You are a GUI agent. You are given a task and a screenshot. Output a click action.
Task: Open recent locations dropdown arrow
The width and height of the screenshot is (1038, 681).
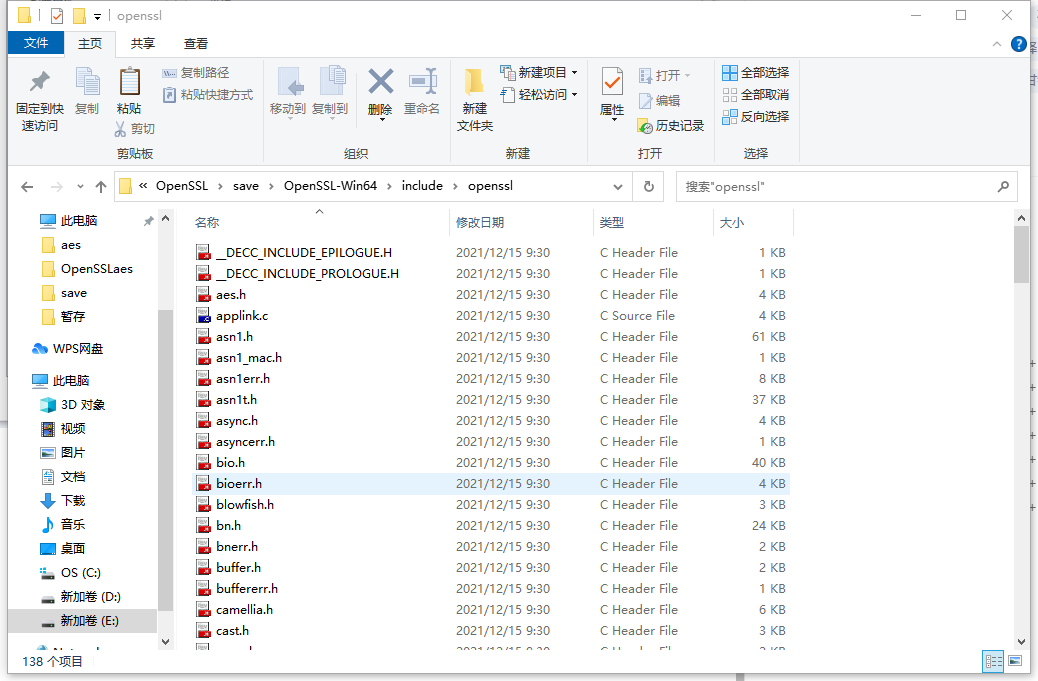coord(80,187)
